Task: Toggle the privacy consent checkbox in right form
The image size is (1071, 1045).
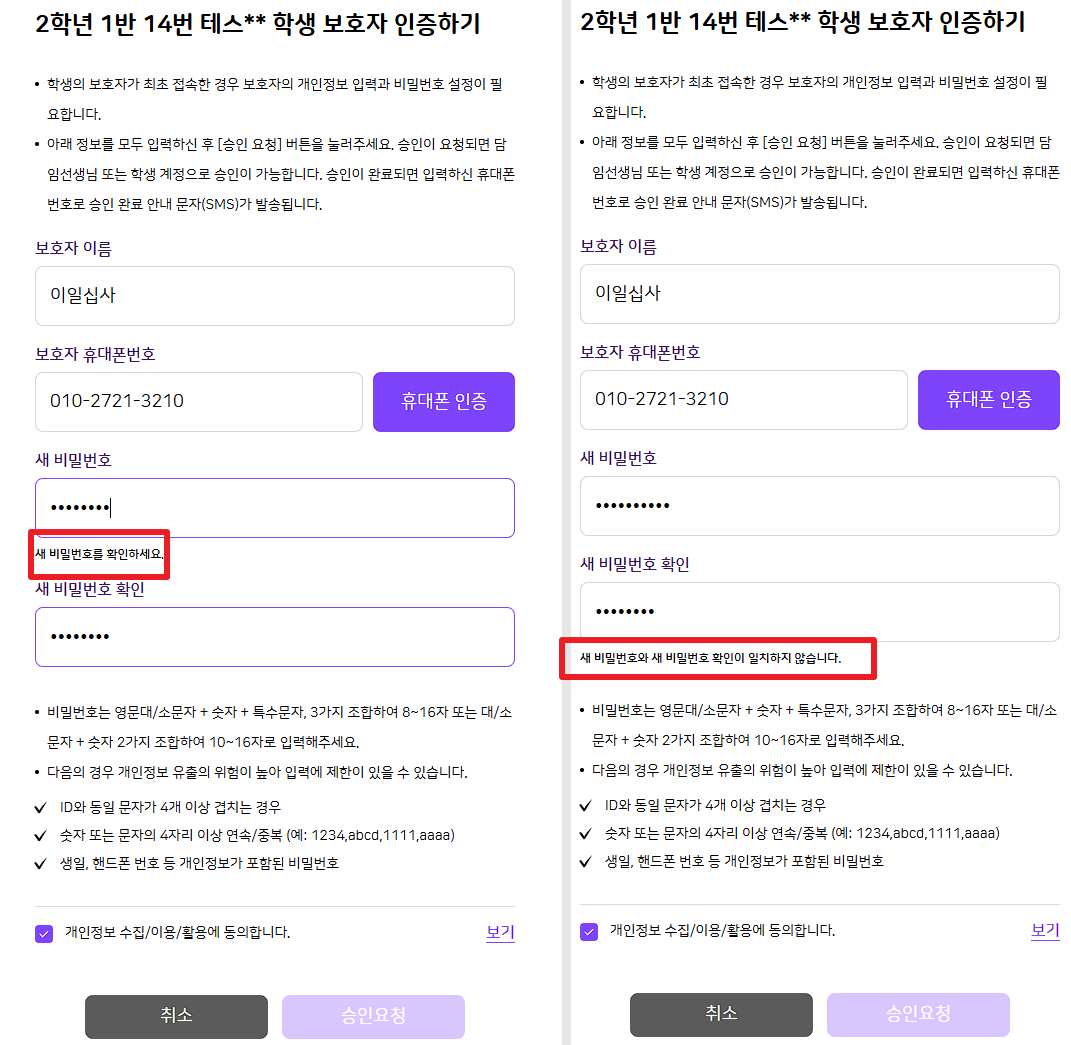Action: tap(589, 931)
